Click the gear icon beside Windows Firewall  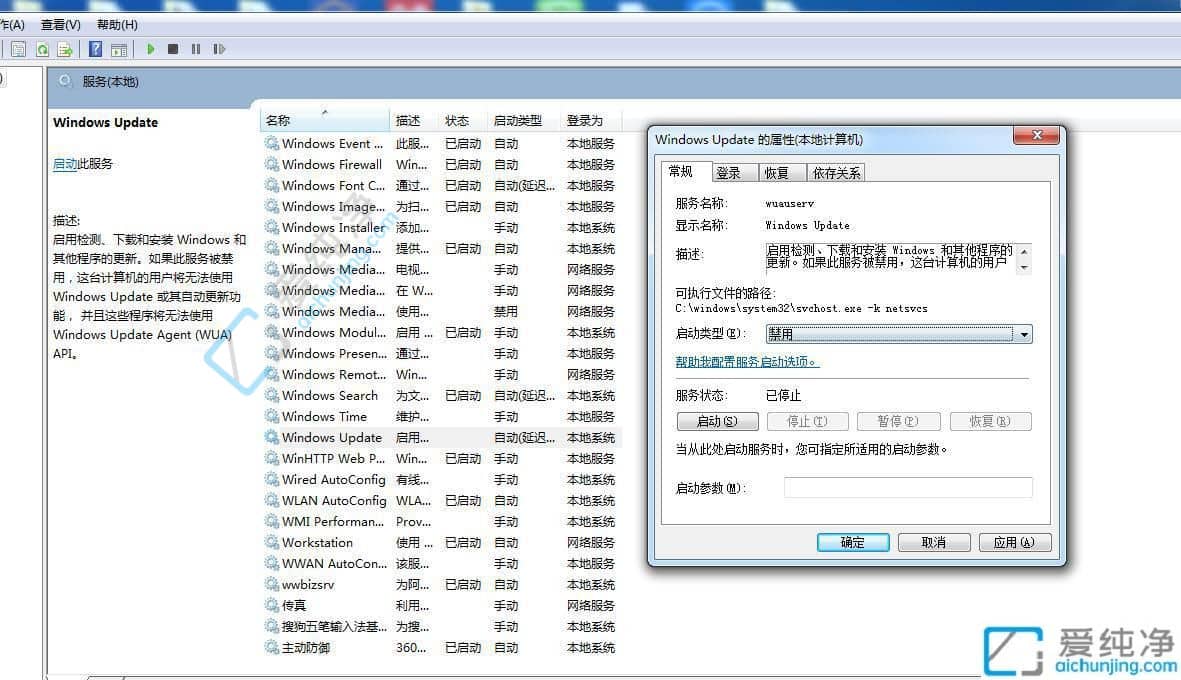[x=271, y=164]
